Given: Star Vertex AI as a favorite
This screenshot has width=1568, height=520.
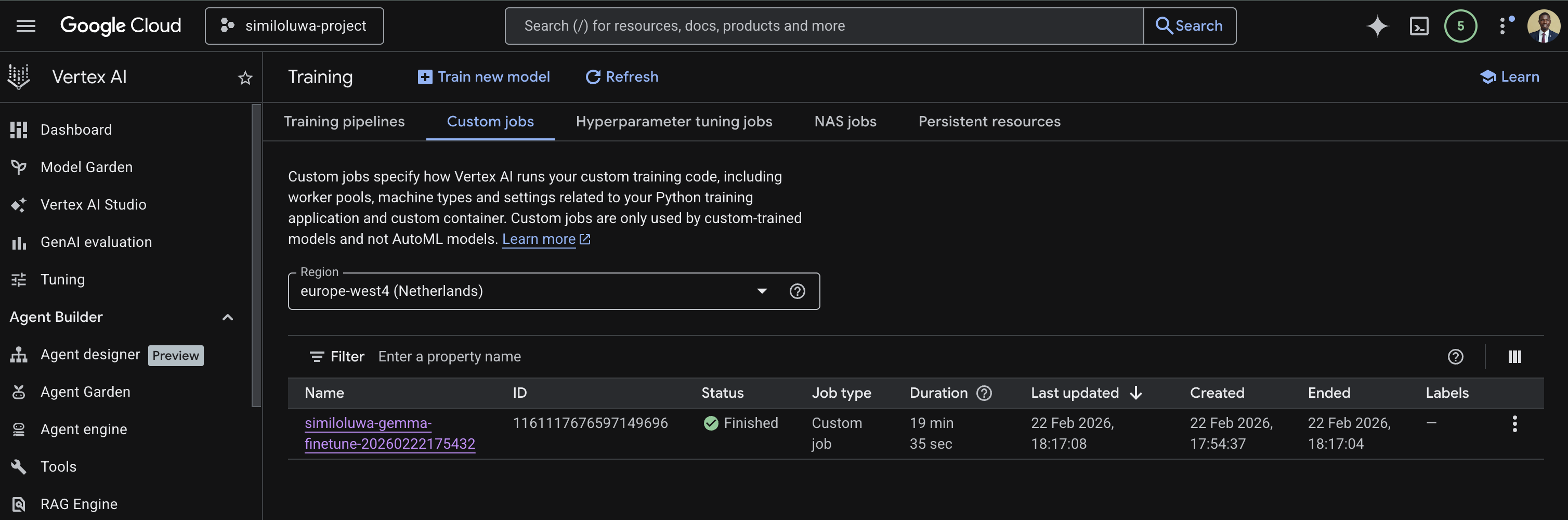Looking at the screenshot, I should 245,77.
